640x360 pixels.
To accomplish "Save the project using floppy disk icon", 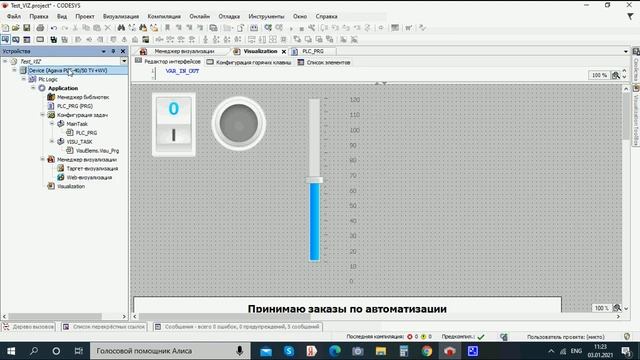I will [x=27, y=28].
